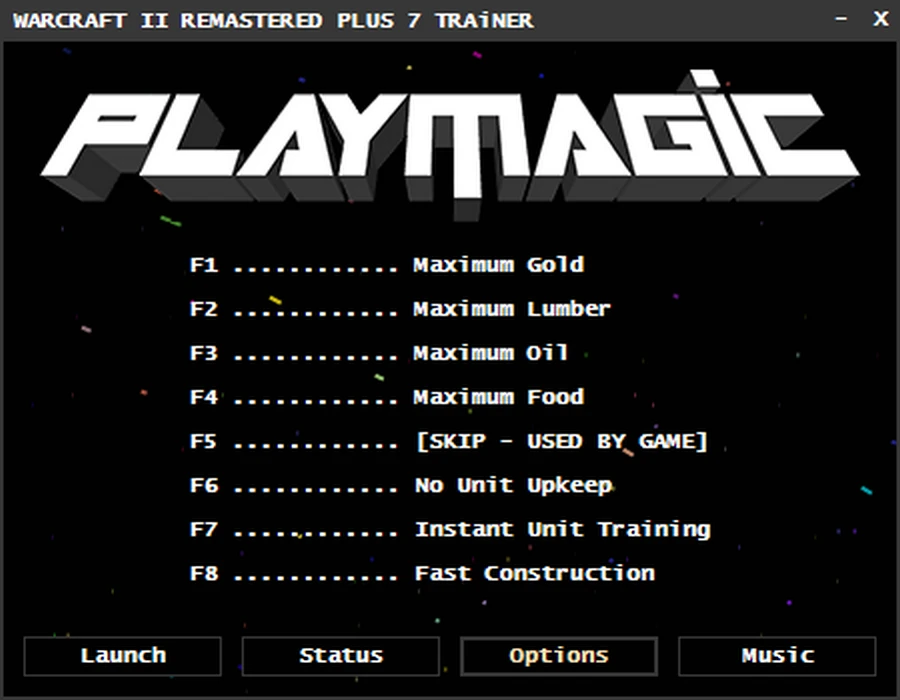Image resolution: width=900 pixels, height=700 pixels.
Task: Select the F7 Instant Unit Training entry
Action: pos(450,530)
